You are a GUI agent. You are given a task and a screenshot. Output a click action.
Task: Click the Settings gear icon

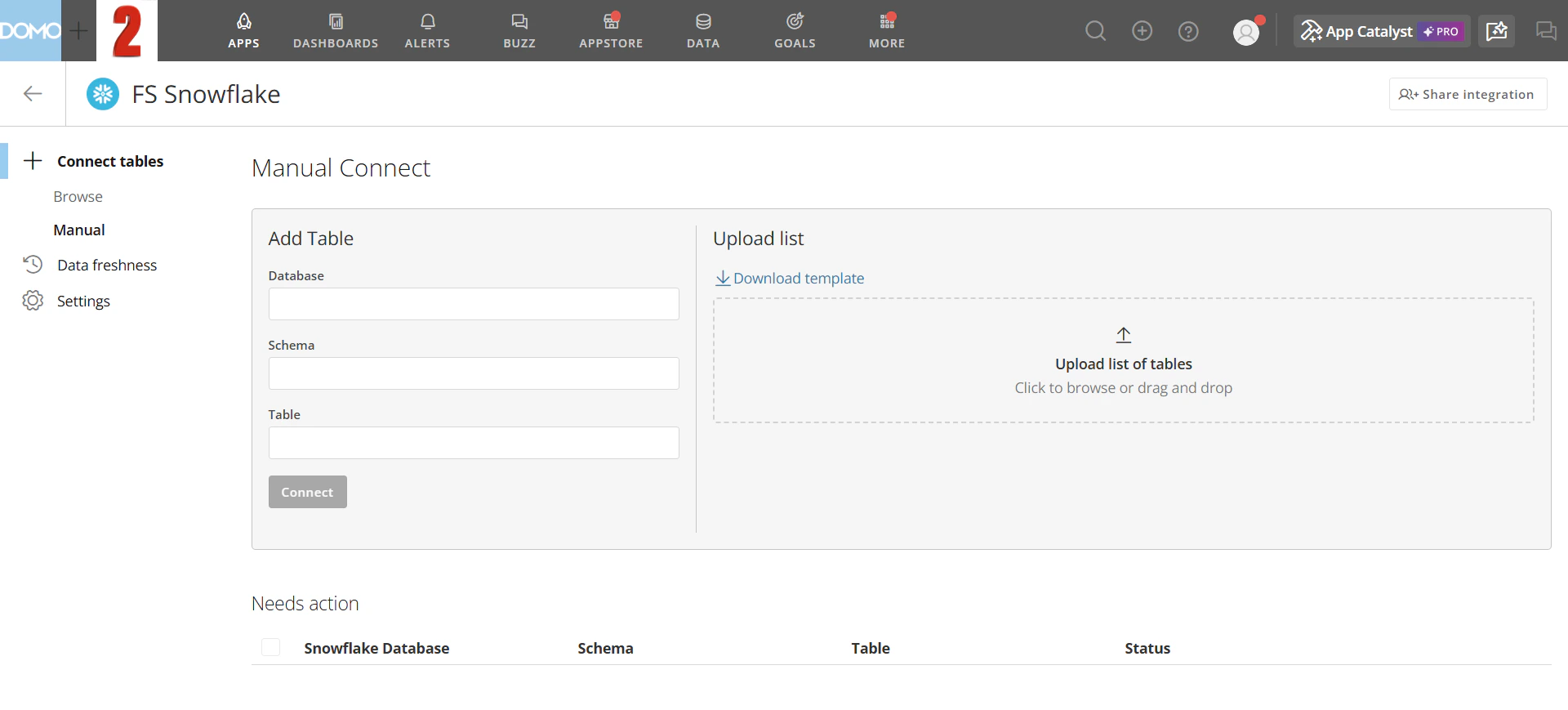pos(33,301)
